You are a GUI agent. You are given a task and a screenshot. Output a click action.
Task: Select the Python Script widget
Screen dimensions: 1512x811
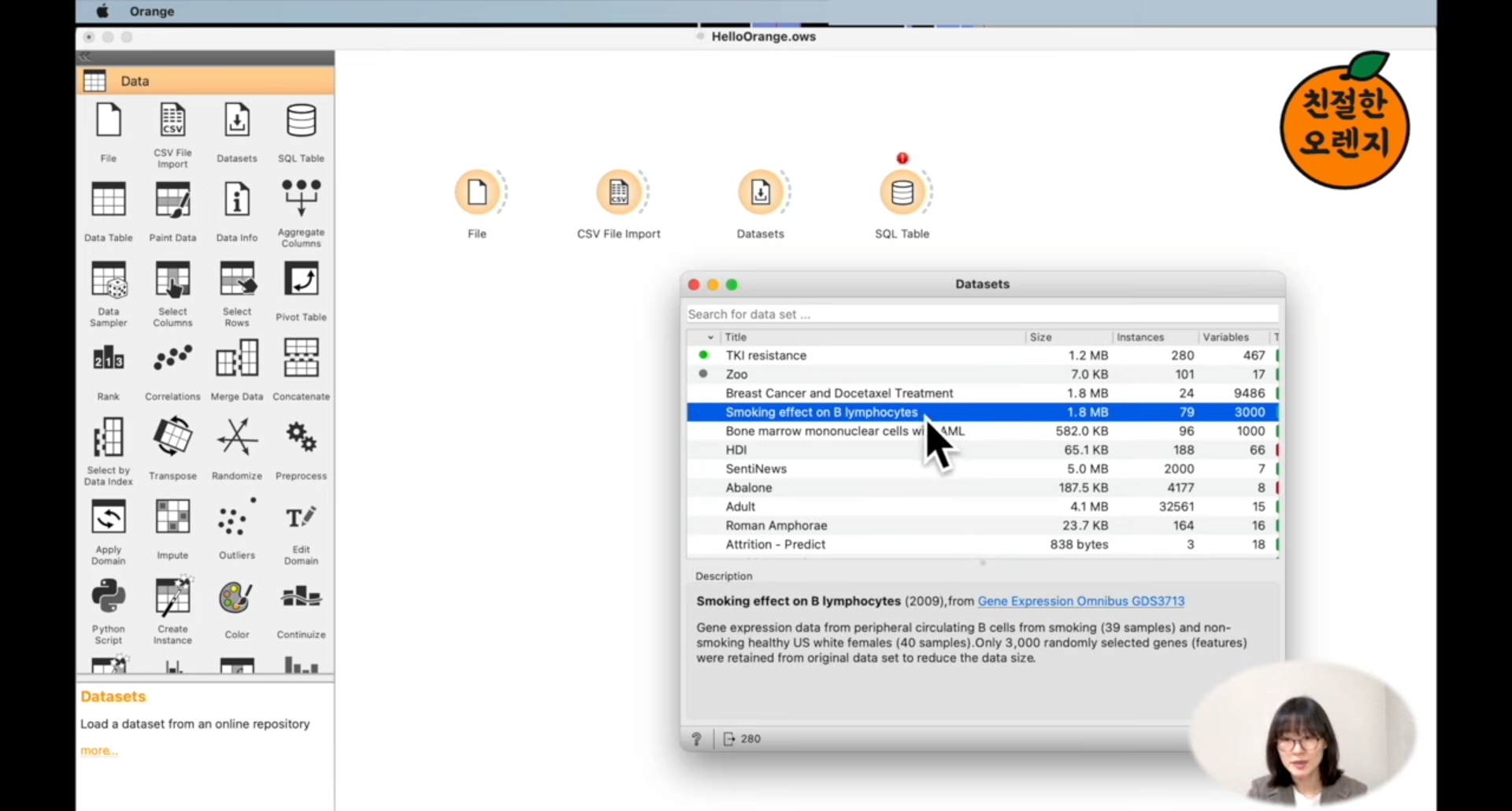(109, 611)
